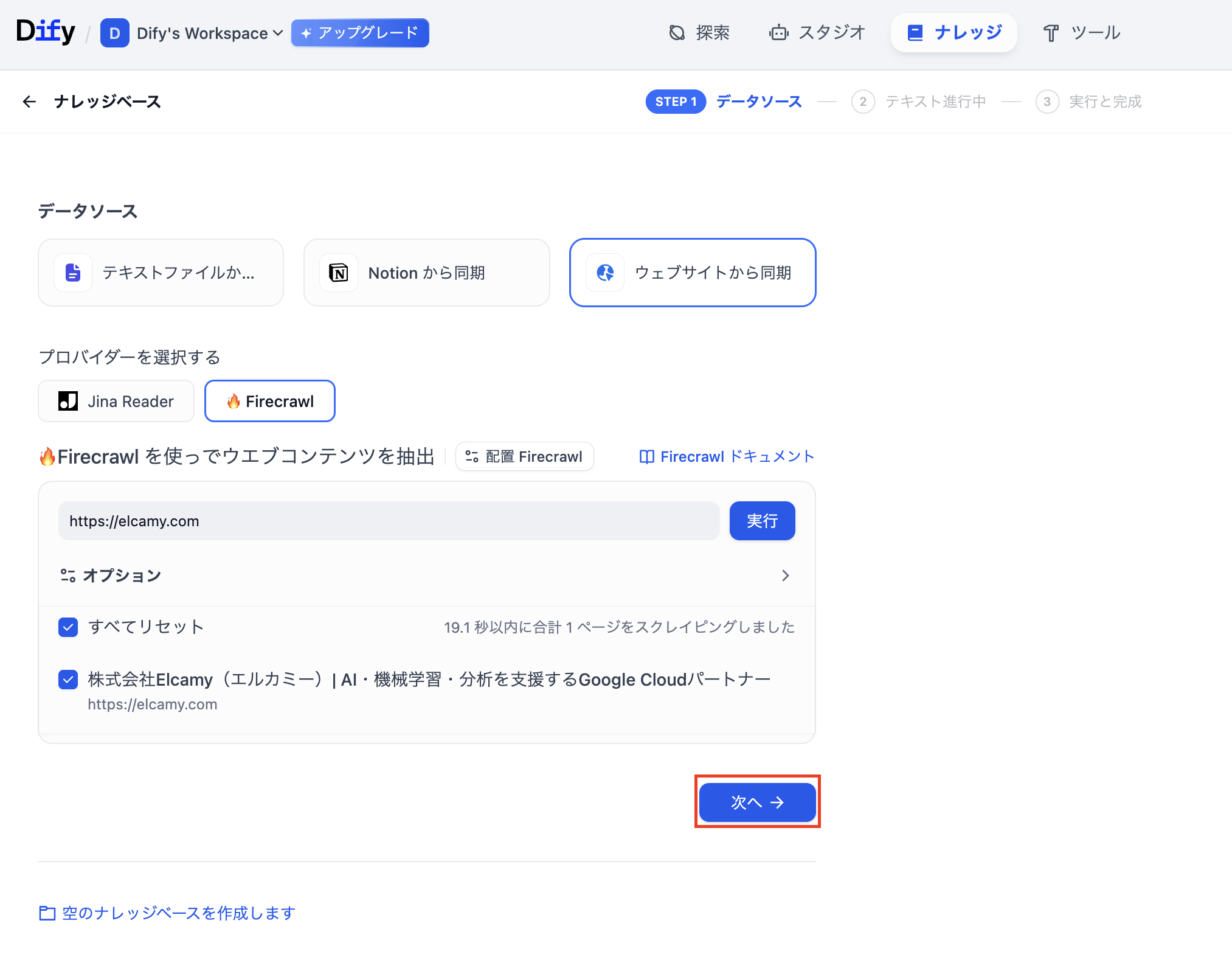
Task: Uncheck the すべてリセット checkbox
Action: [68, 627]
